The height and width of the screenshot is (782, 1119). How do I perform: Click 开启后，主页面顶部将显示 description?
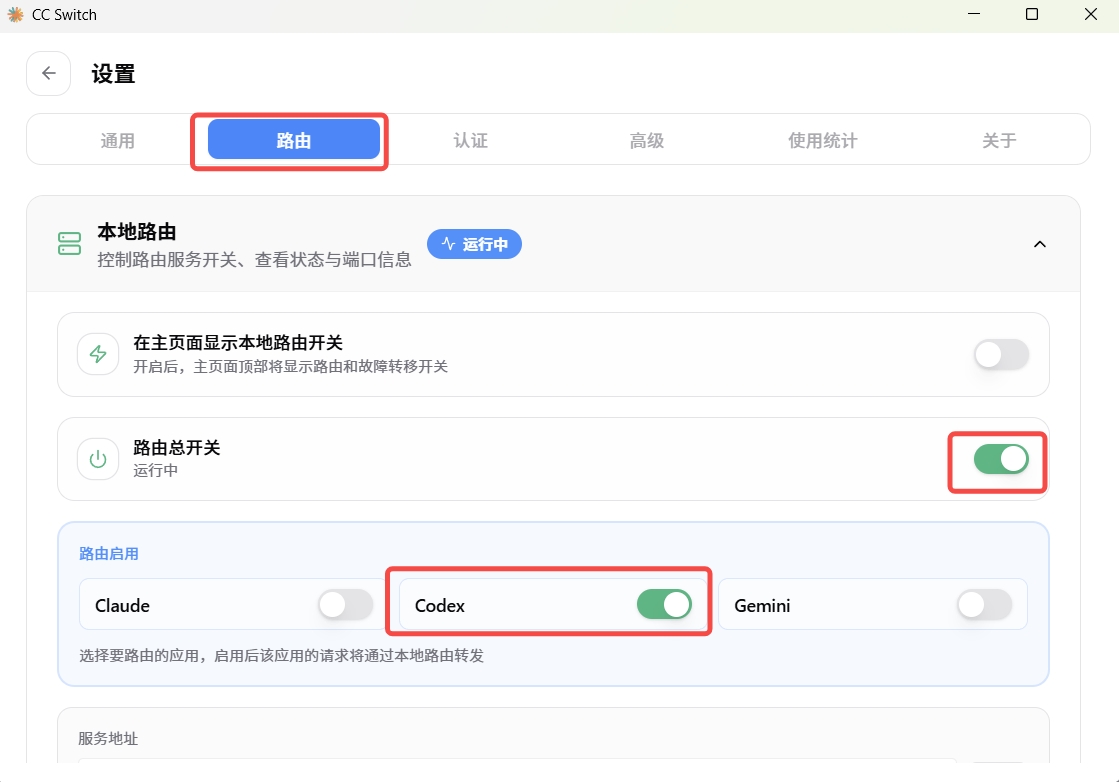290,366
